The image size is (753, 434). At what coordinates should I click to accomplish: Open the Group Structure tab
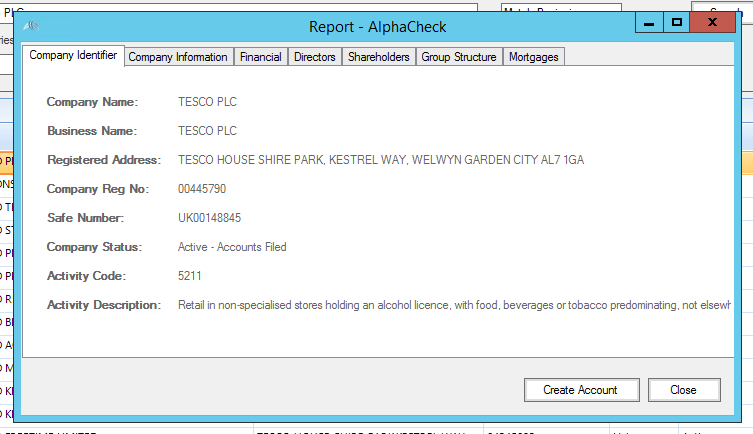[459, 57]
